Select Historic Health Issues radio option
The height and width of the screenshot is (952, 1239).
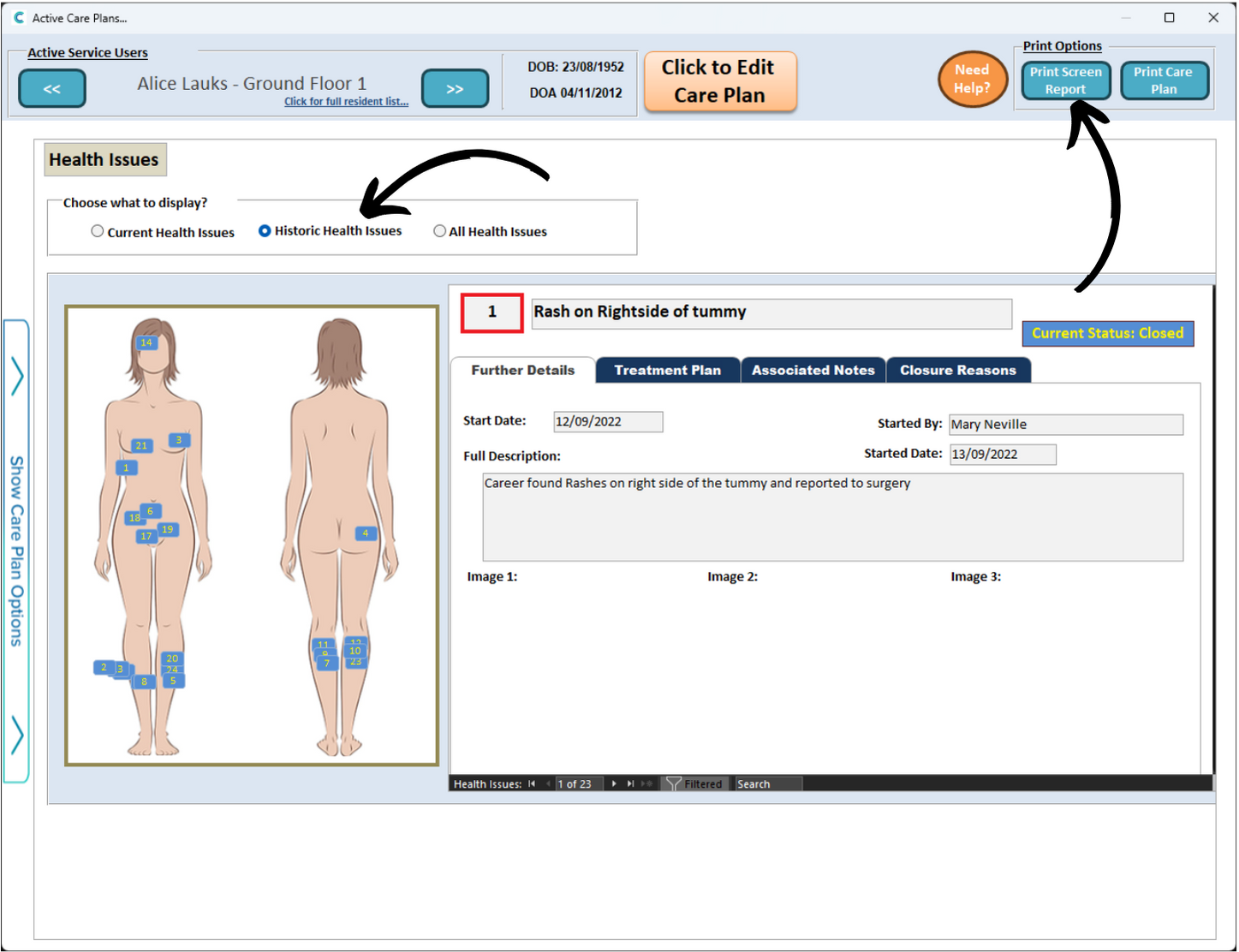click(265, 231)
